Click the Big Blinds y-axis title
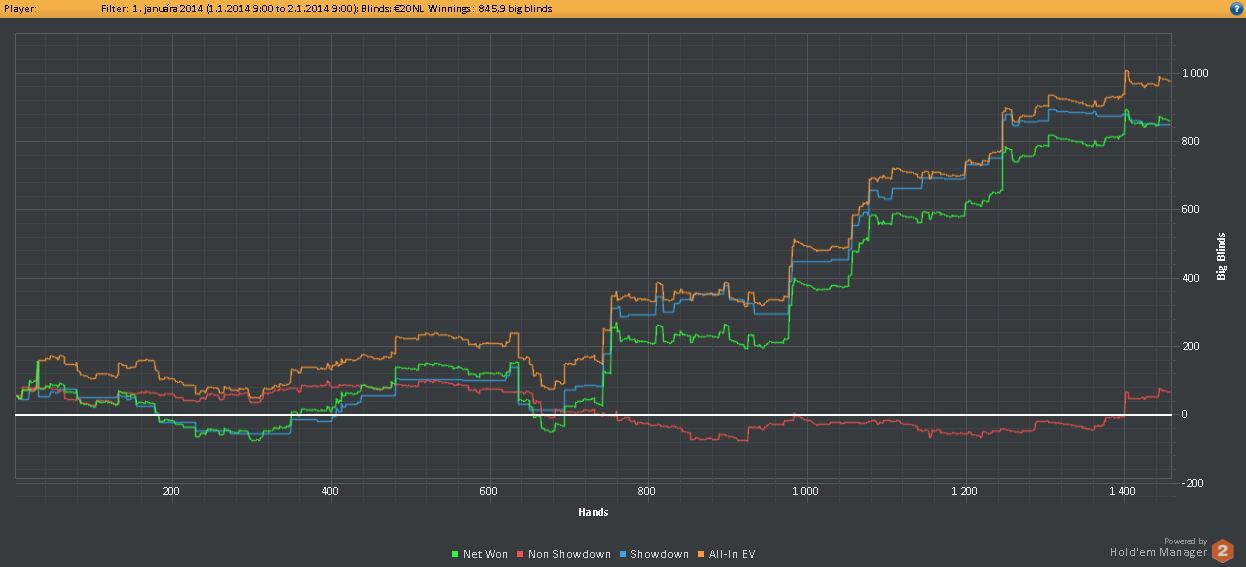This screenshot has height=567, width=1246. [x=1221, y=257]
